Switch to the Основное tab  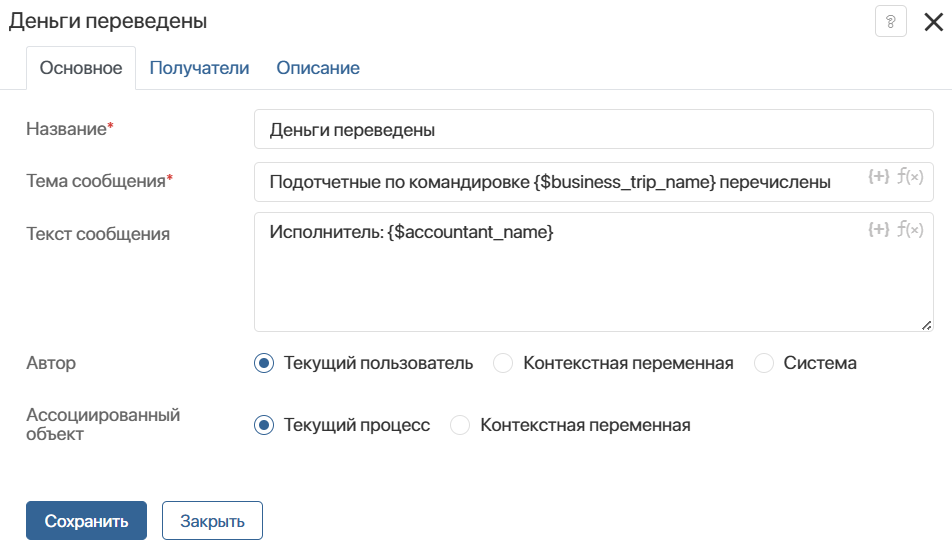(81, 68)
